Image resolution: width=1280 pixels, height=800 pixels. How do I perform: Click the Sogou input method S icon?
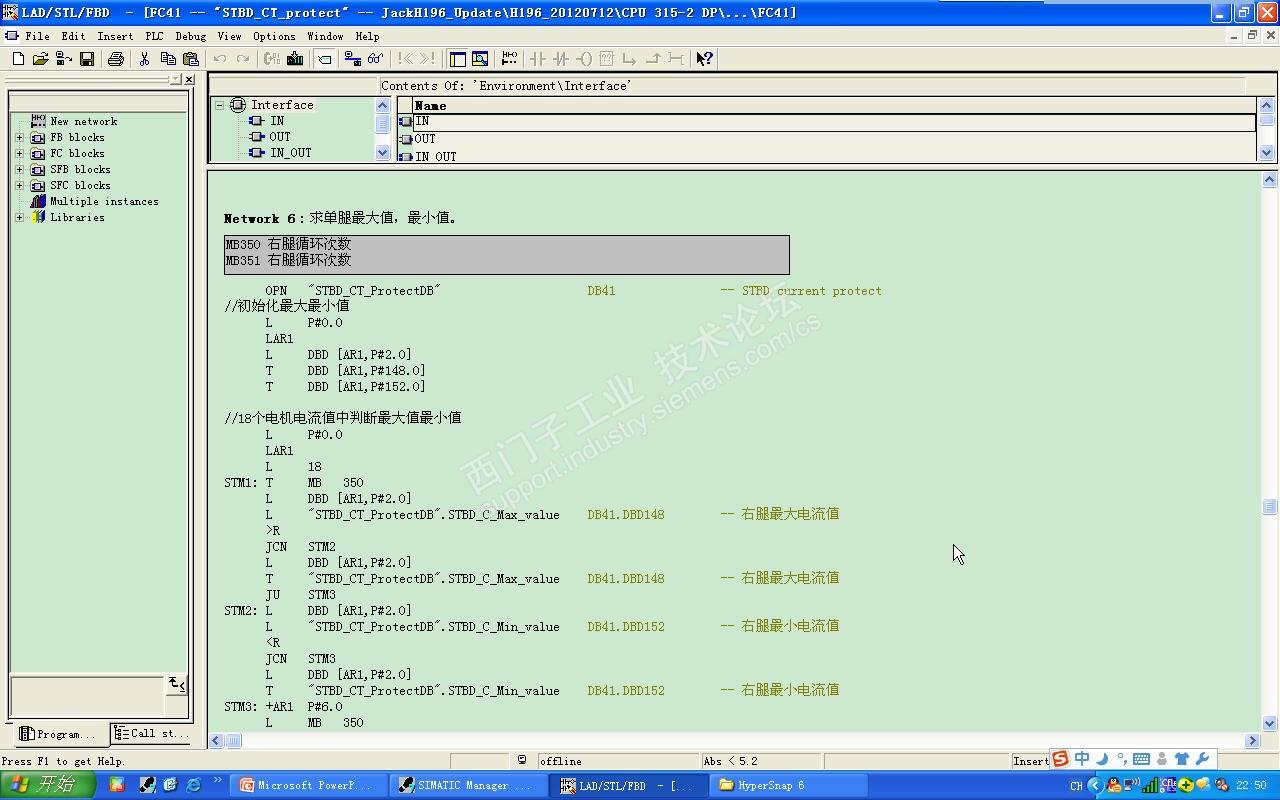click(1060, 759)
